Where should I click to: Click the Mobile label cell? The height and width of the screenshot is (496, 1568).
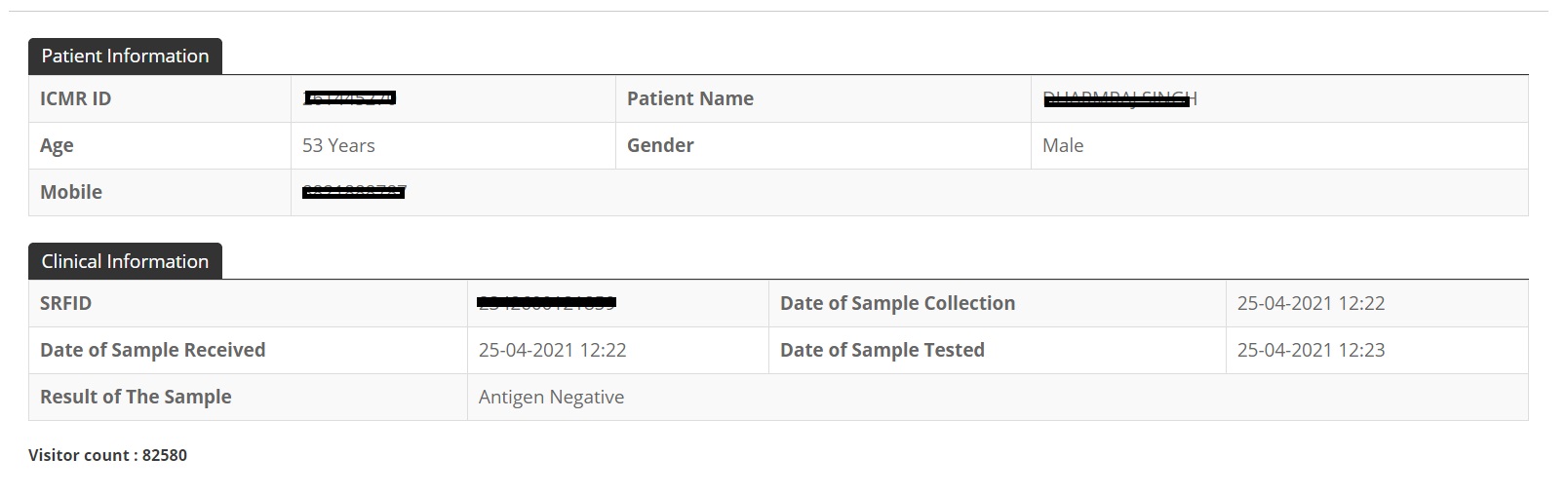[71, 192]
